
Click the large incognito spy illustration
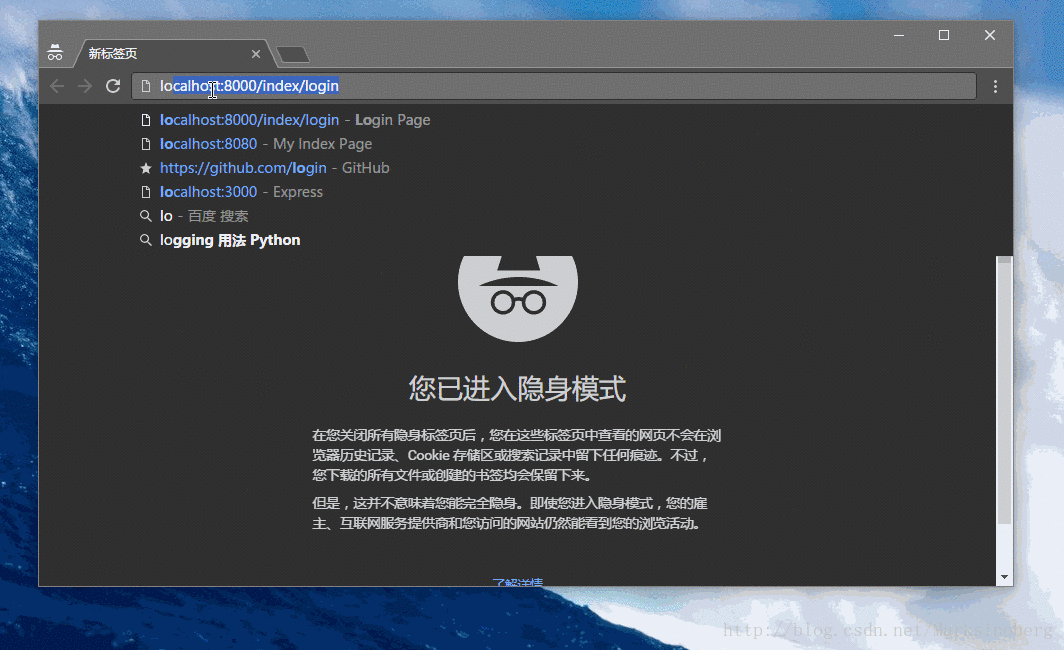(x=518, y=299)
